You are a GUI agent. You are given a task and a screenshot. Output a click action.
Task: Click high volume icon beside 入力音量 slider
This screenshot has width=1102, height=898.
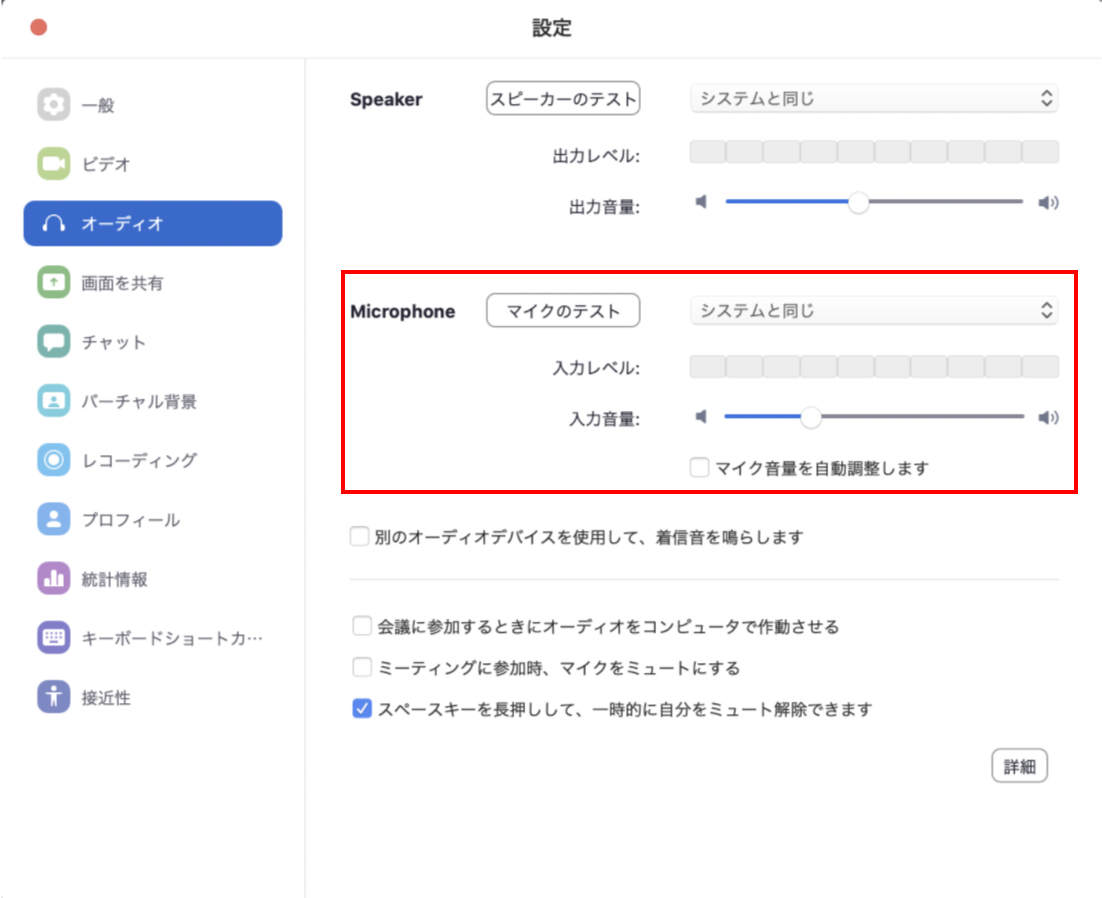pos(1048,417)
